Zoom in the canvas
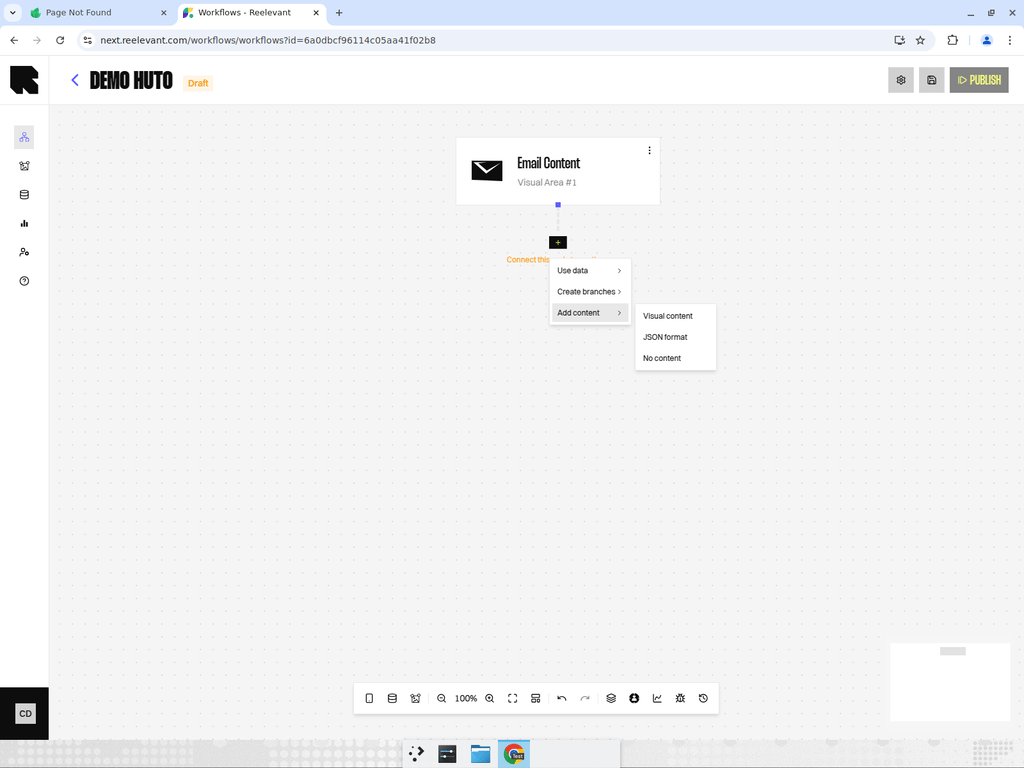 pos(490,698)
